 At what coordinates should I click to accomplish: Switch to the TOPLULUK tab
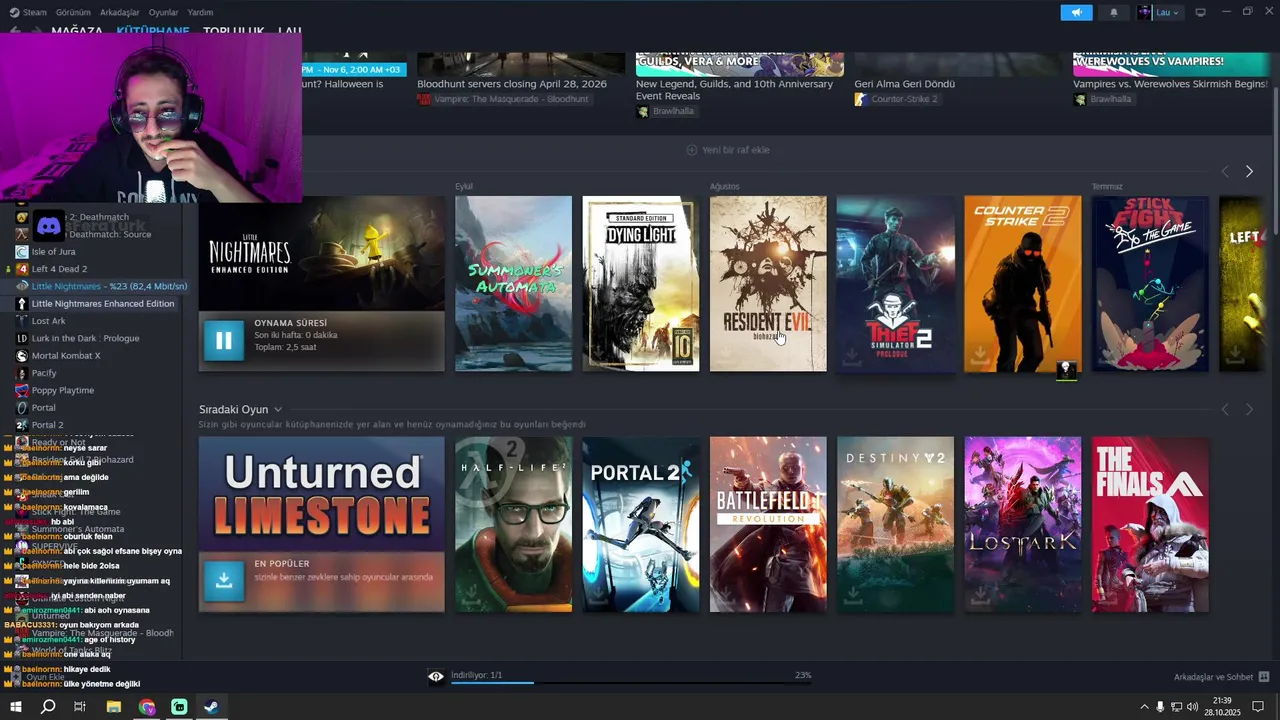pyautogui.click(x=233, y=31)
